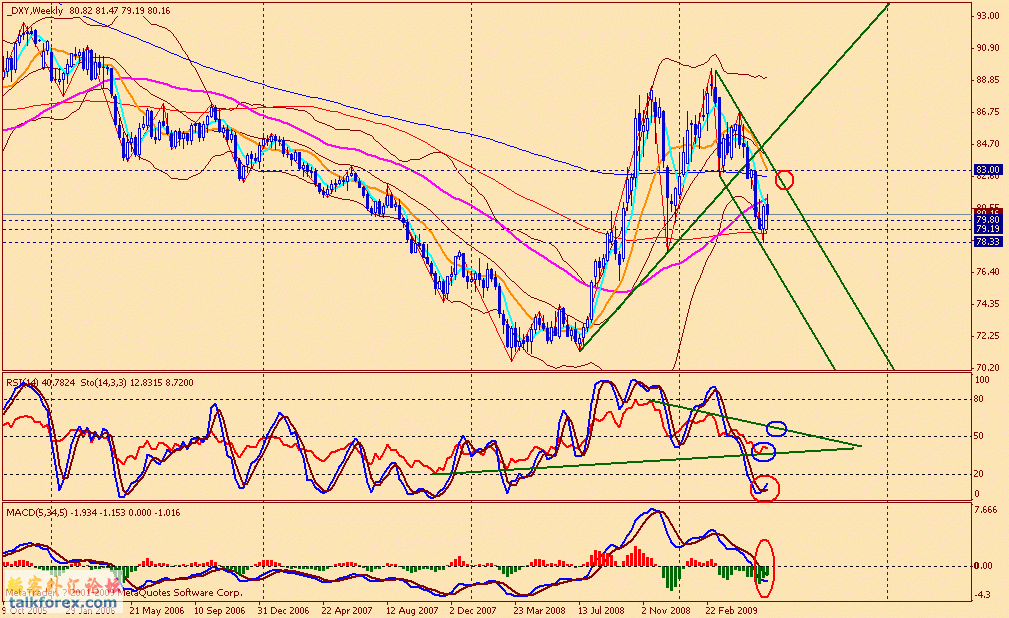Click the 31 Dec 2006 date label
1009x618 pixels.
click(283, 610)
